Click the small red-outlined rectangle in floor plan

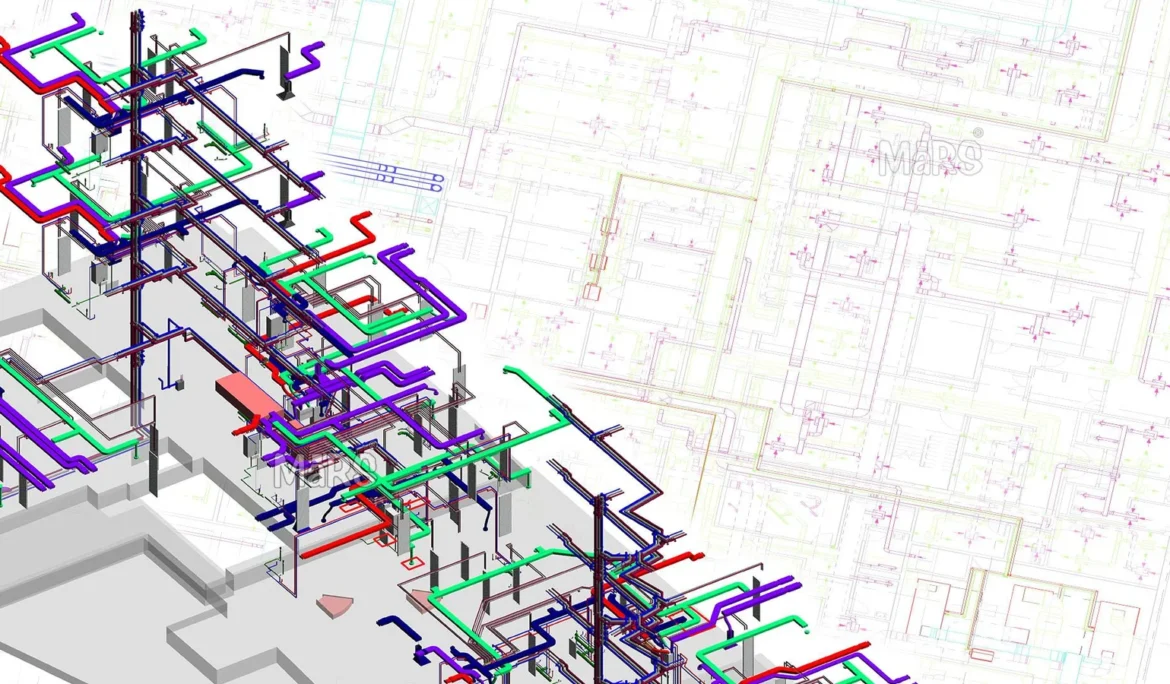click(x=592, y=293)
